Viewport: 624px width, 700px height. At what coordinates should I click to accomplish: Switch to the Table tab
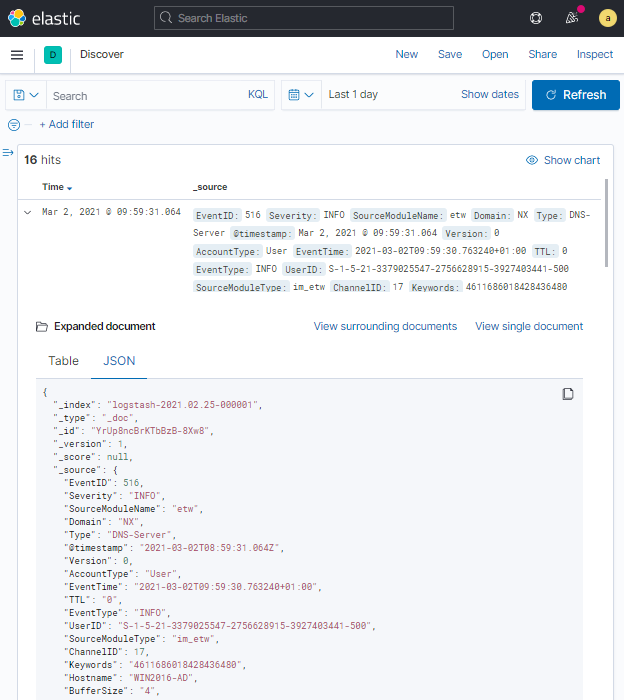coord(64,361)
